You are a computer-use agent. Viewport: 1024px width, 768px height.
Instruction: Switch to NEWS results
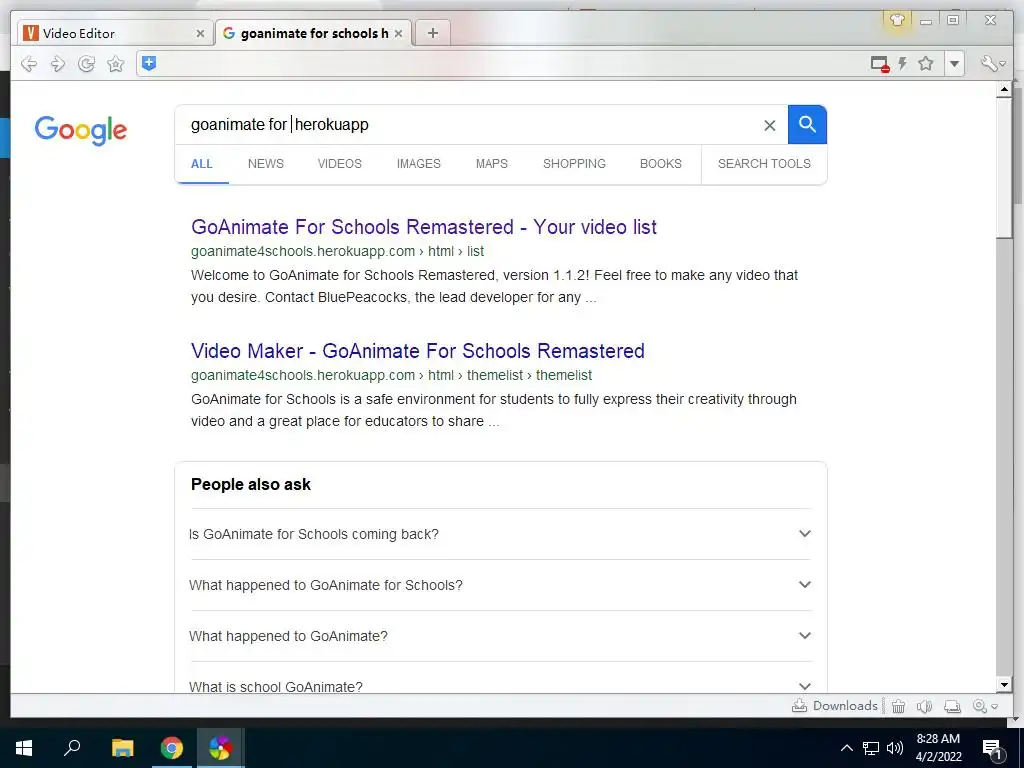[x=266, y=164]
